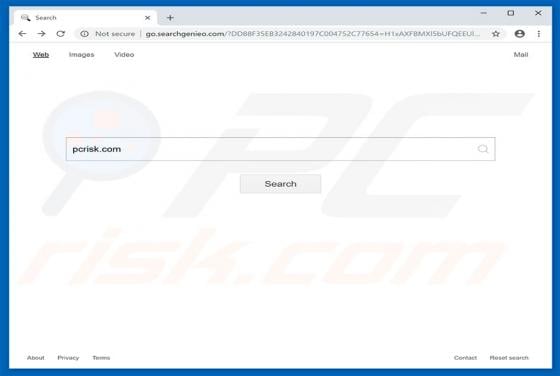This screenshot has height=376, width=560.
Task: Maximize the browser window
Action: tap(511, 13)
